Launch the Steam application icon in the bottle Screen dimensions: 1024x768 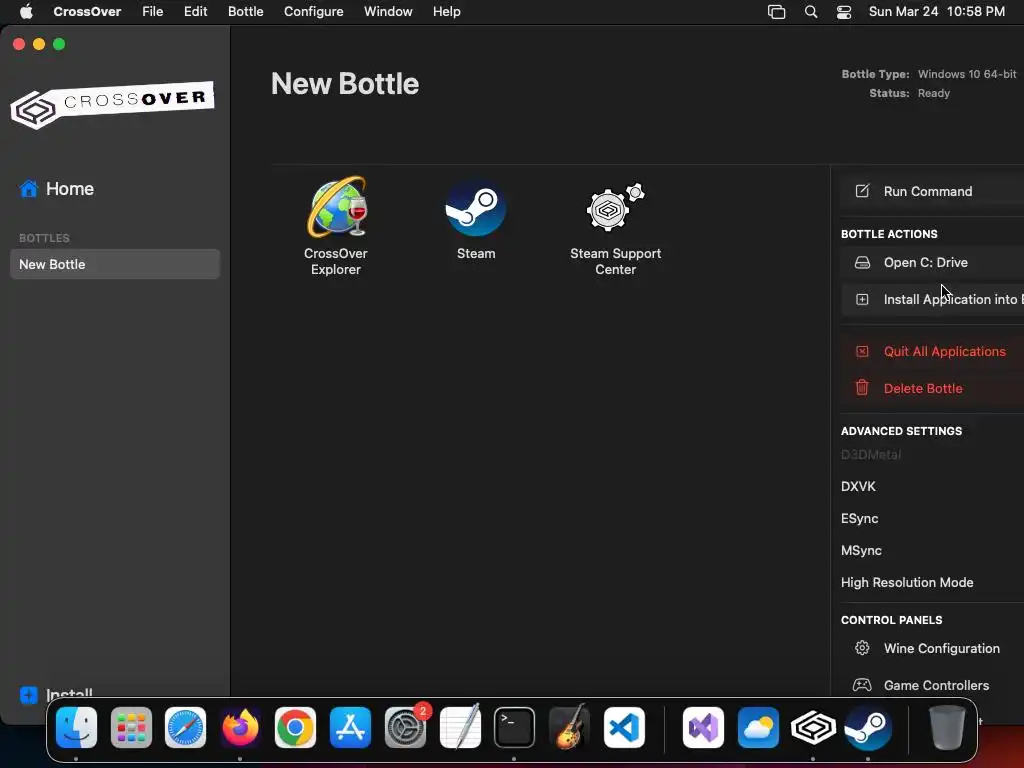point(475,208)
